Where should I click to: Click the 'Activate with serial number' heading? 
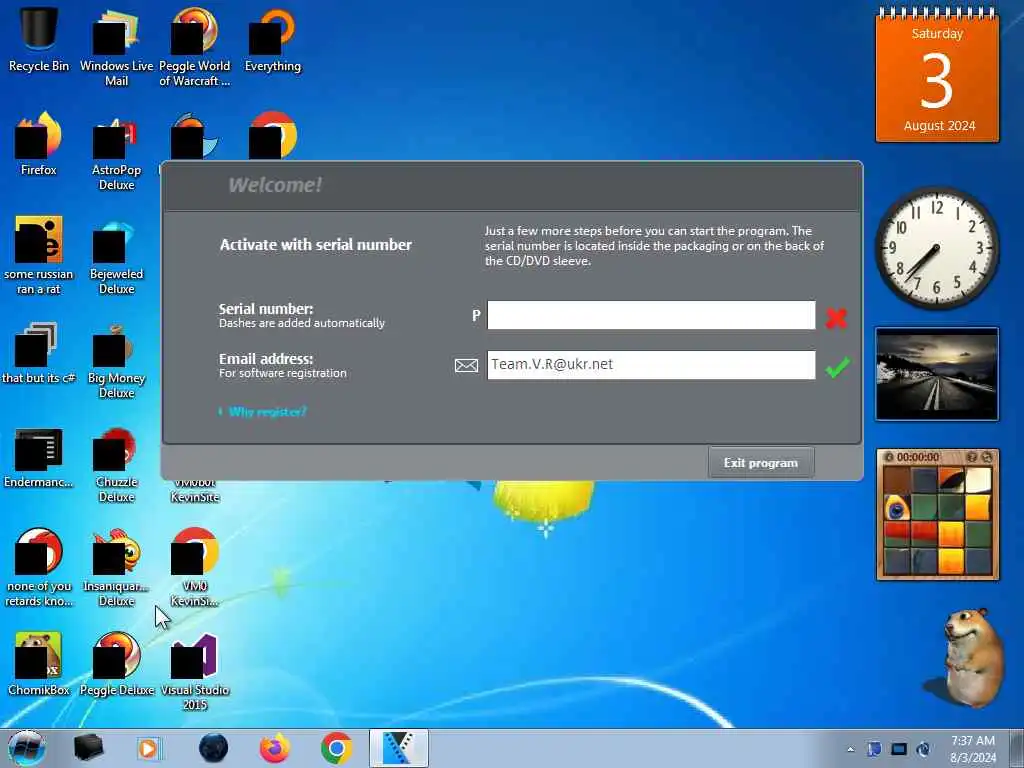pos(315,245)
